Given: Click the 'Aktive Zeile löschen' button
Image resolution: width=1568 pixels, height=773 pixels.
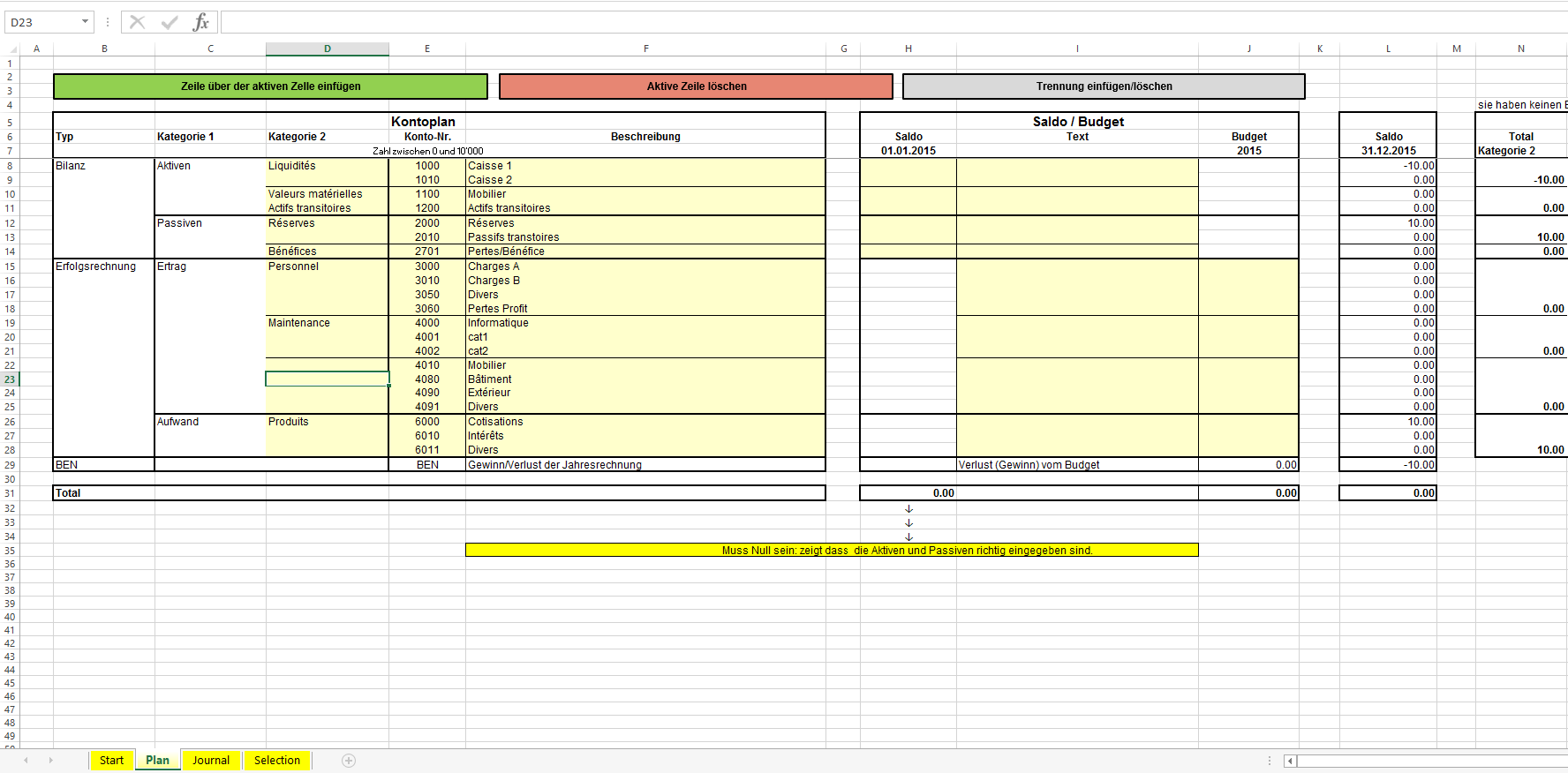Looking at the screenshot, I should pos(696,86).
